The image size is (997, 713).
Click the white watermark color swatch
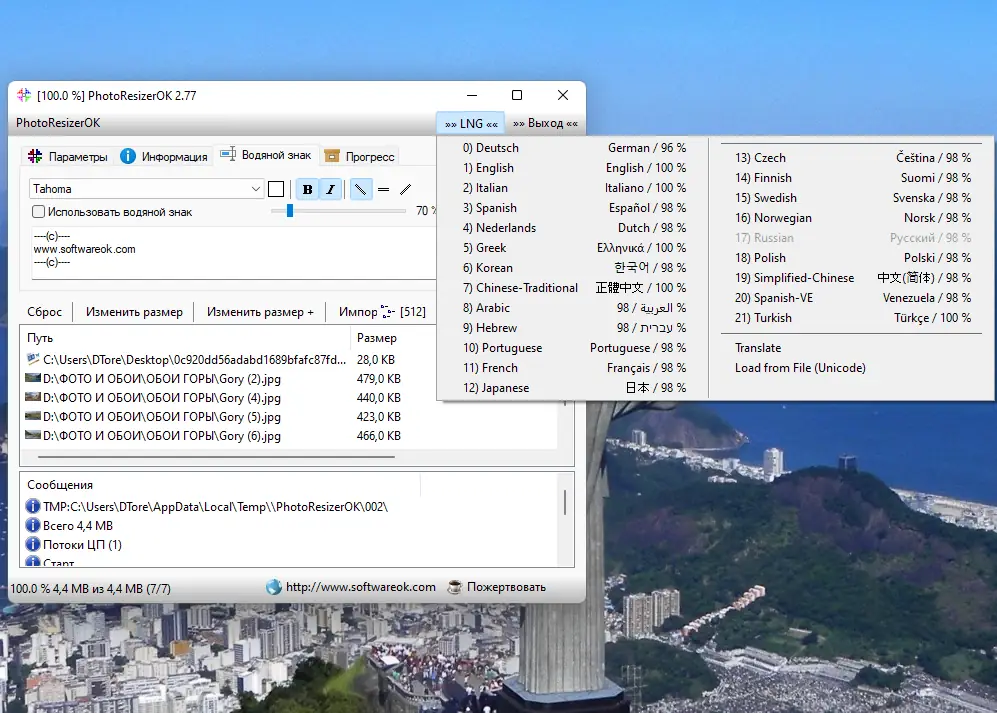(x=276, y=189)
